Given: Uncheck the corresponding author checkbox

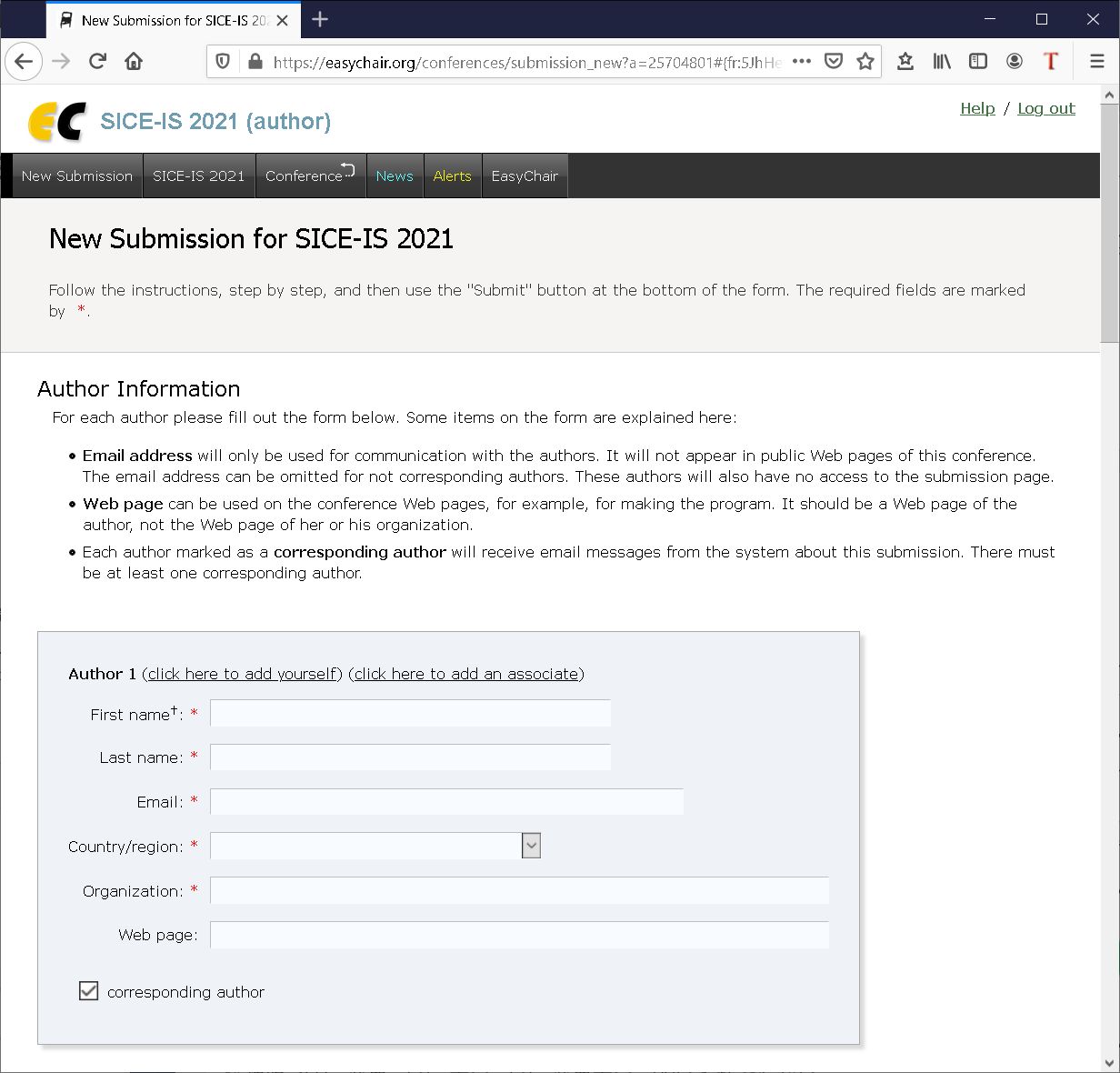Looking at the screenshot, I should click(x=88, y=991).
